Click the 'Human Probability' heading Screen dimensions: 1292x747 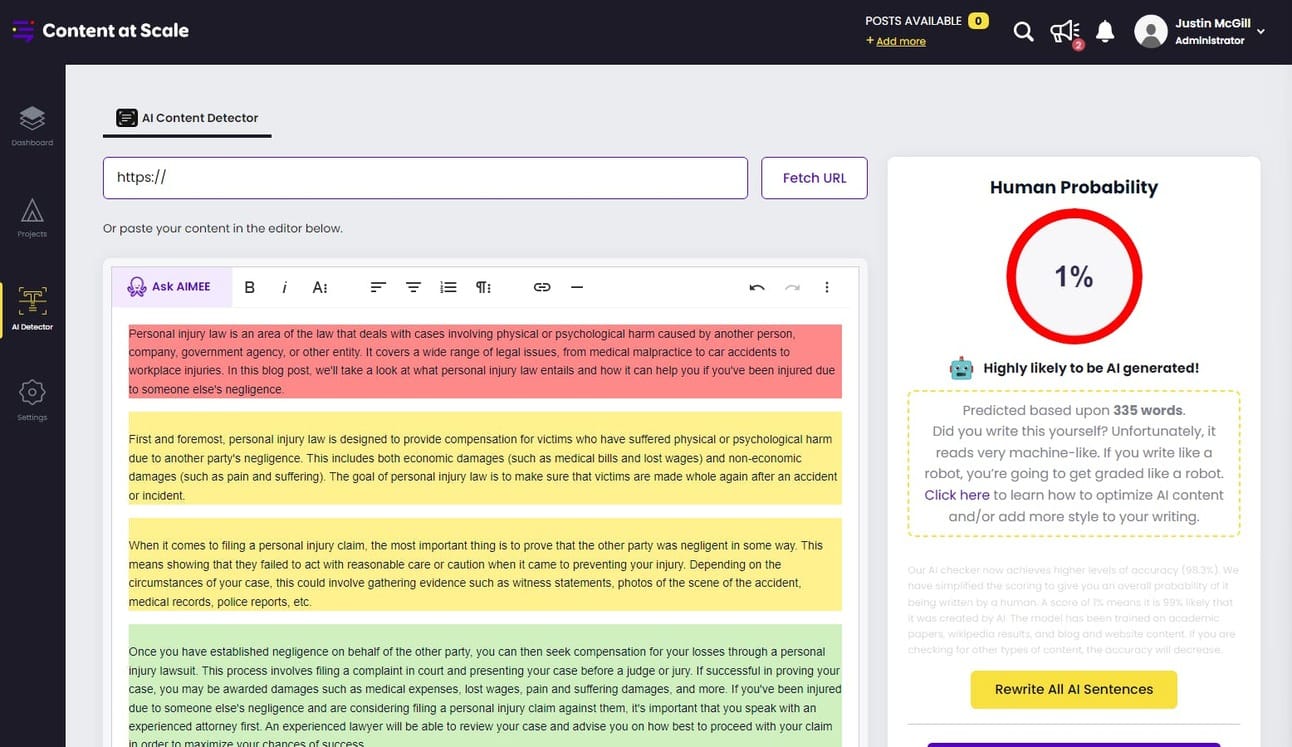coord(1074,187)
